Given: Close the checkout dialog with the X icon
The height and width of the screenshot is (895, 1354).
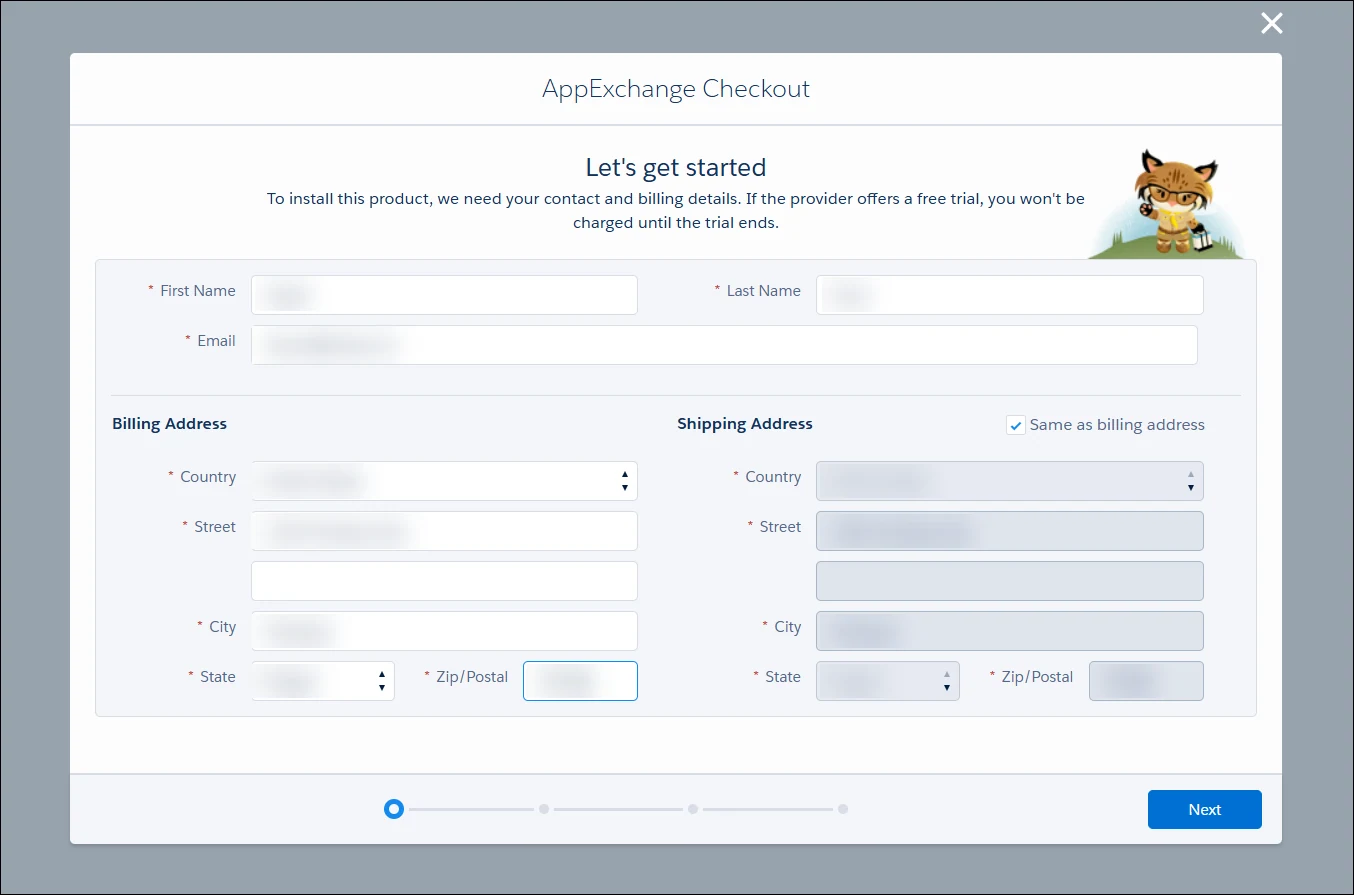Looking at the screenshot, I should tap(1271, 23).
